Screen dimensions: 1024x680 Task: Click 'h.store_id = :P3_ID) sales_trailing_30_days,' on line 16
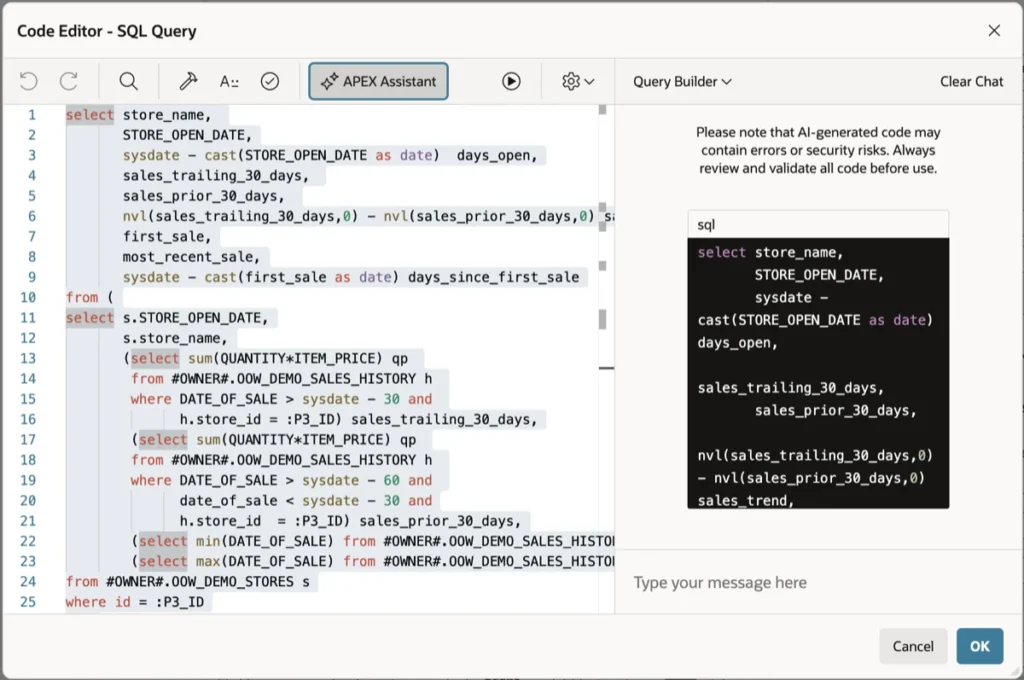click(x=358, y=419)
